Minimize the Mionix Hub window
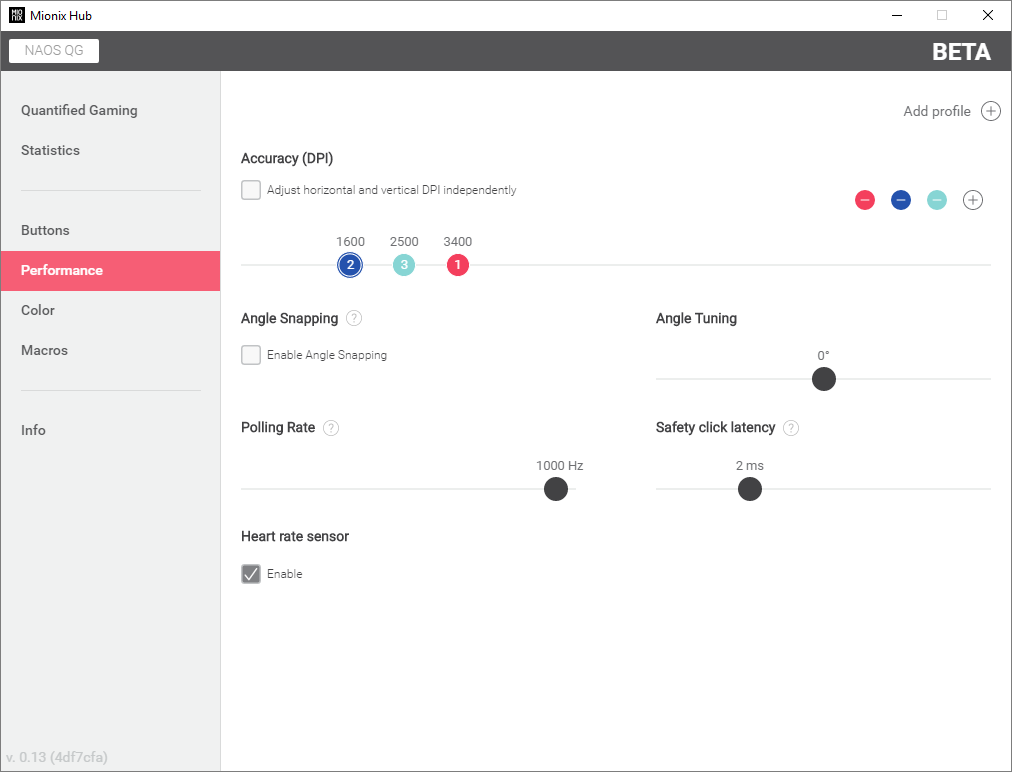This screenshot has height=772, width=1012. coord(896,15)
